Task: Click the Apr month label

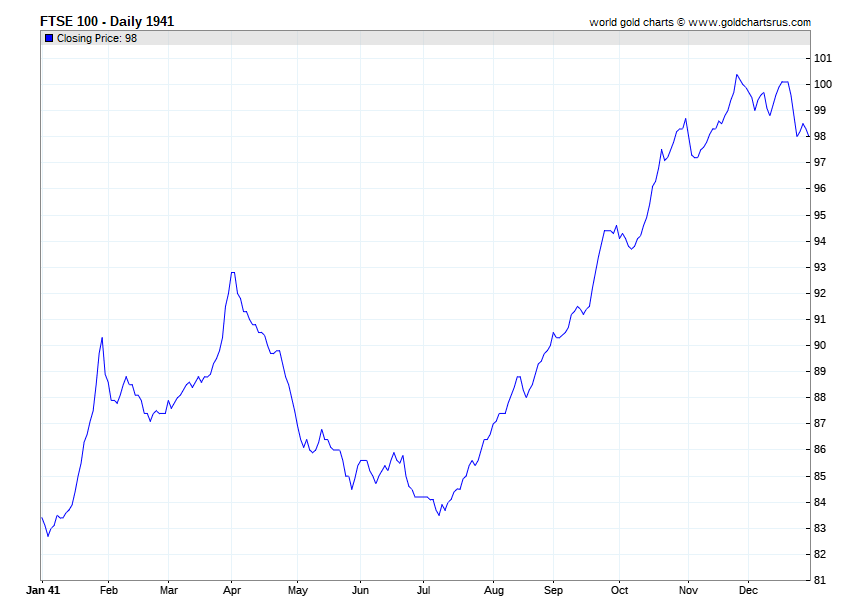Action: pos(232,590)
